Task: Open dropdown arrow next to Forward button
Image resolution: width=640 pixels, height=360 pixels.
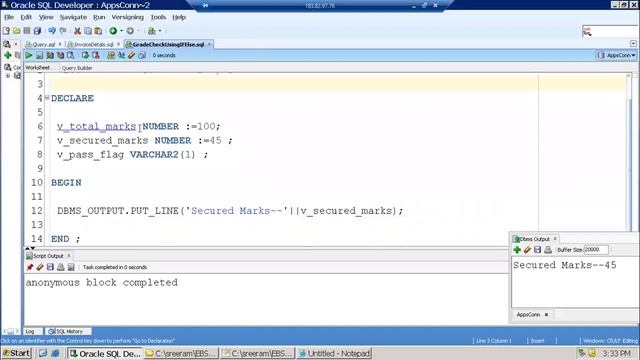Action: pyautogui.click(x=138, y=31)
